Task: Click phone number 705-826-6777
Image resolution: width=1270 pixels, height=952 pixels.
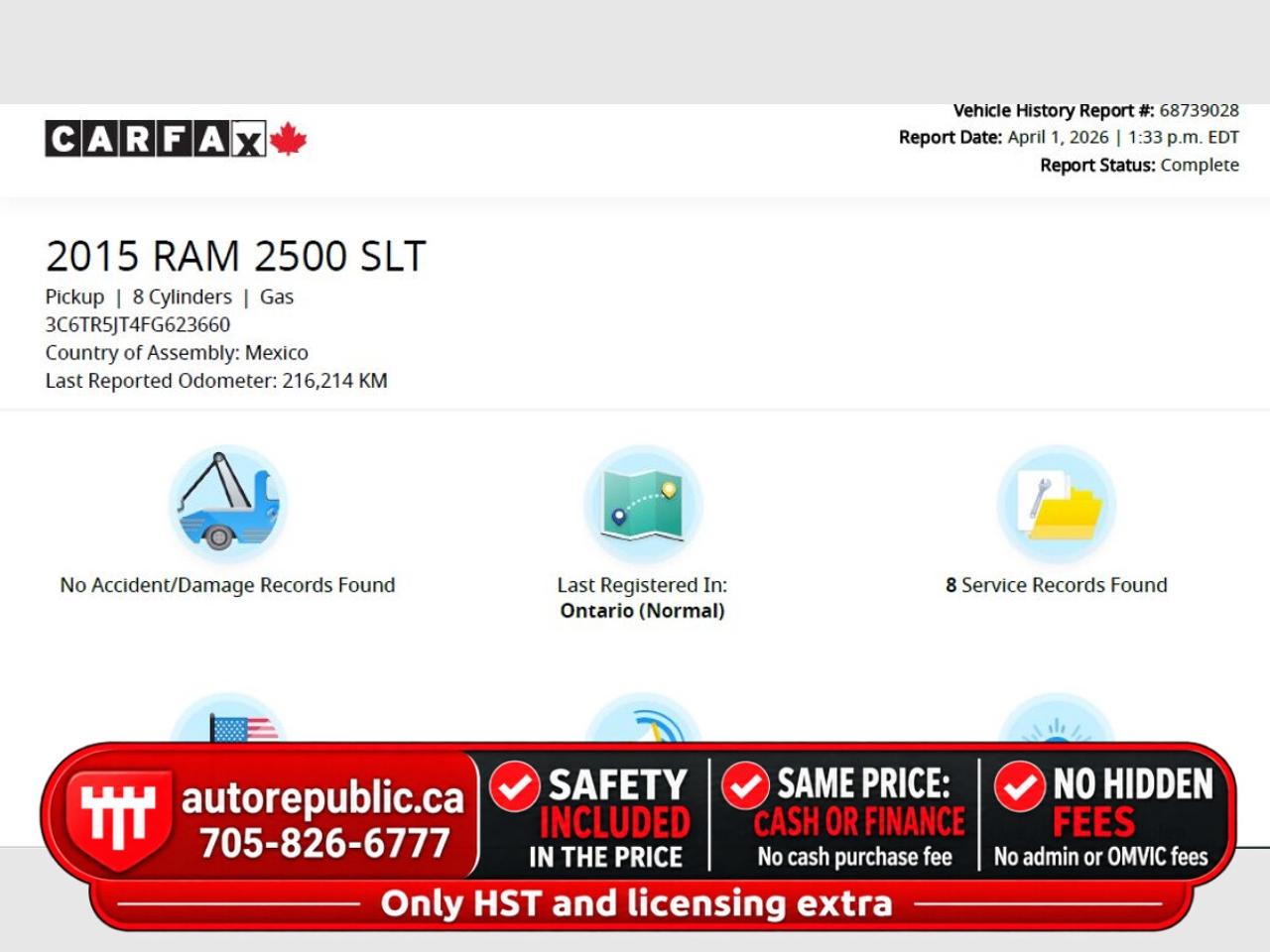Action: click(x=324, y=843)
